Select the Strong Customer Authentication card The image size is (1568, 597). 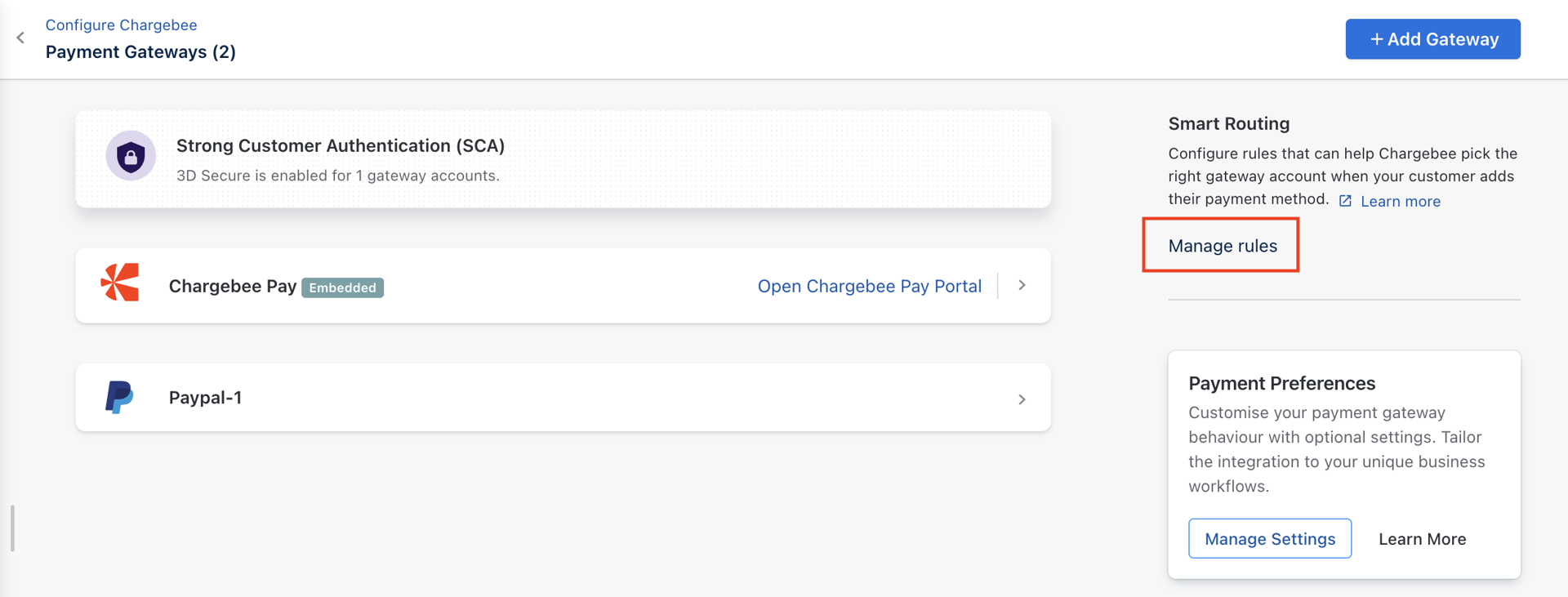point(563,158)
